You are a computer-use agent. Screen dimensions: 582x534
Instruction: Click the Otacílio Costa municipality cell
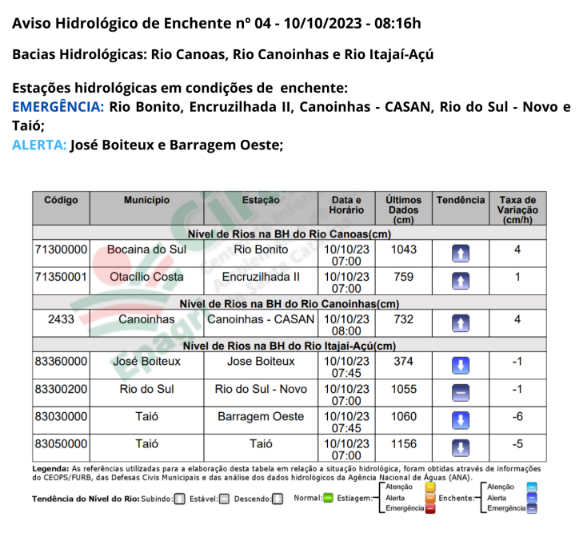coord(147,281)
